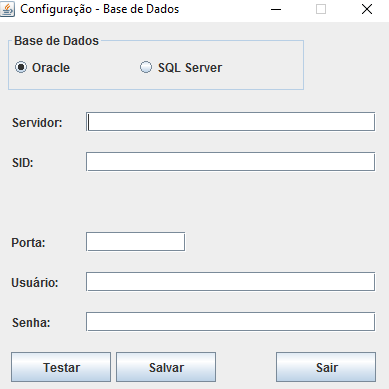Click the "Usuário:" label text

tap(35, 283)
